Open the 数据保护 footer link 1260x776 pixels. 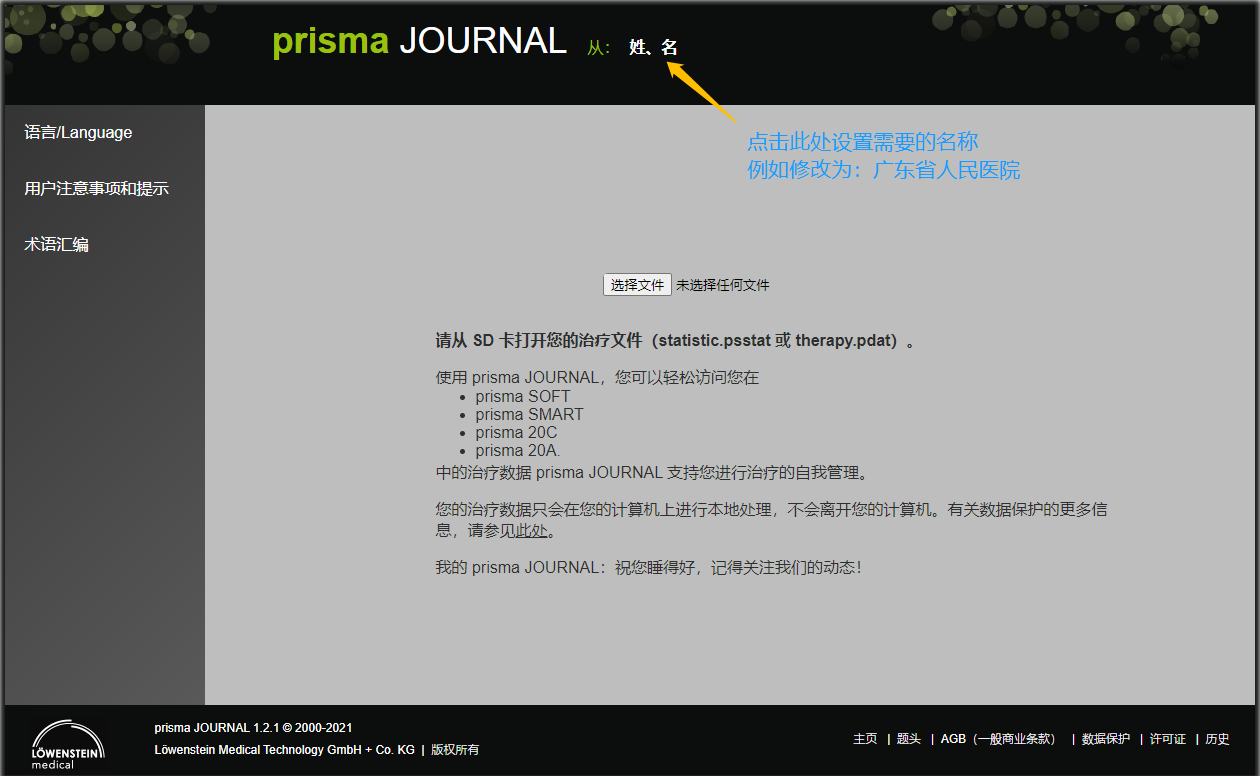point(1105,739)
